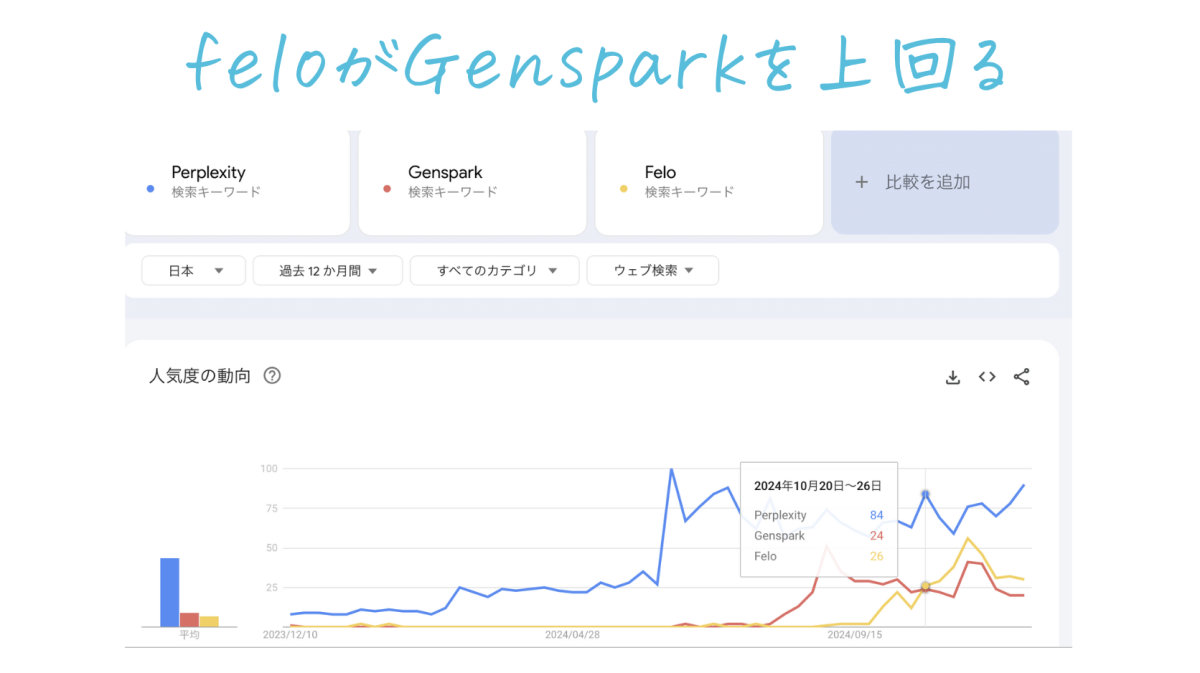Open the 日本 region dropdown
1200x673 pixels.
pyautogui.click(x=193, y=271)
